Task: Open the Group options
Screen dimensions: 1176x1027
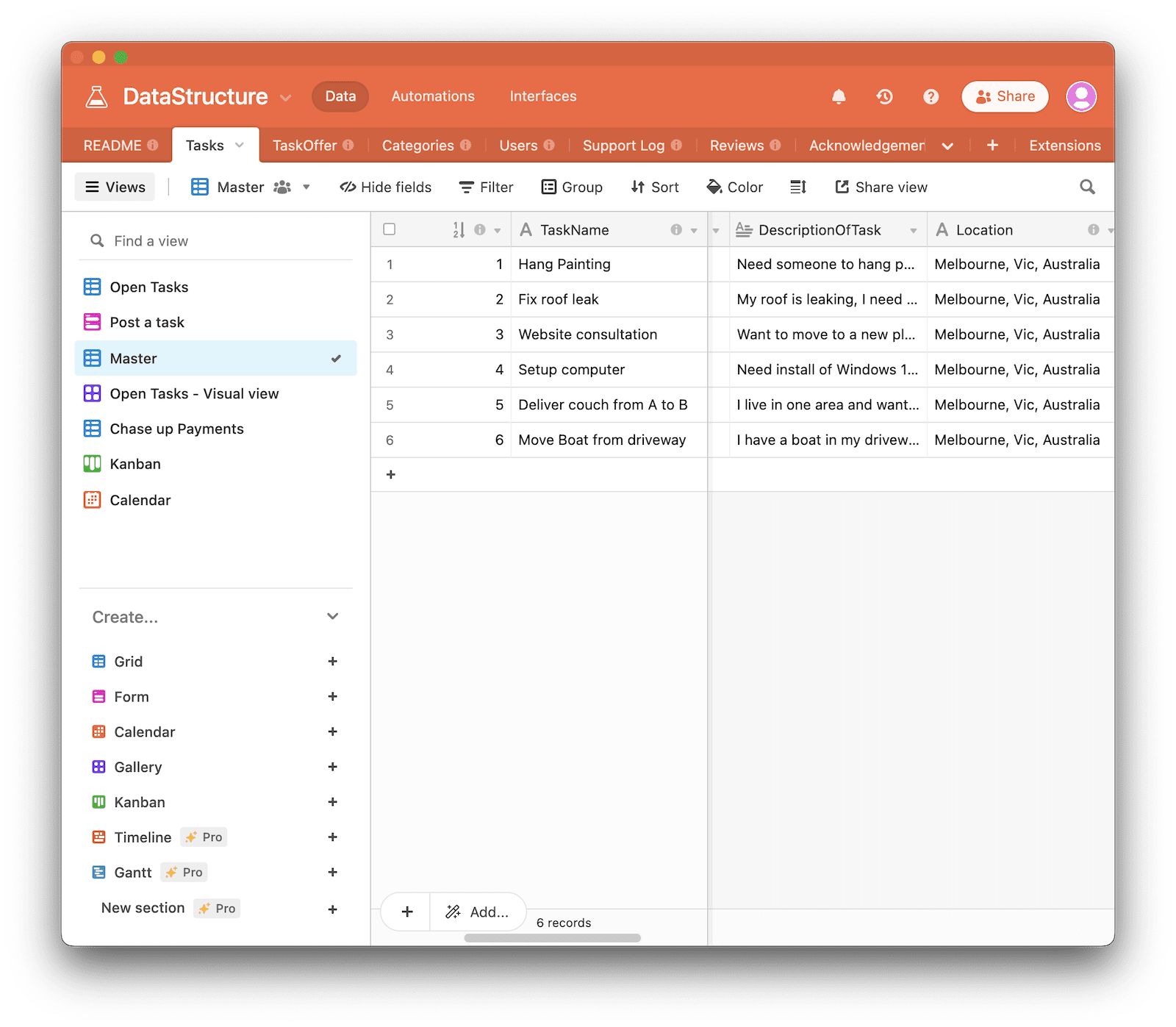Action: coord(572,187)
